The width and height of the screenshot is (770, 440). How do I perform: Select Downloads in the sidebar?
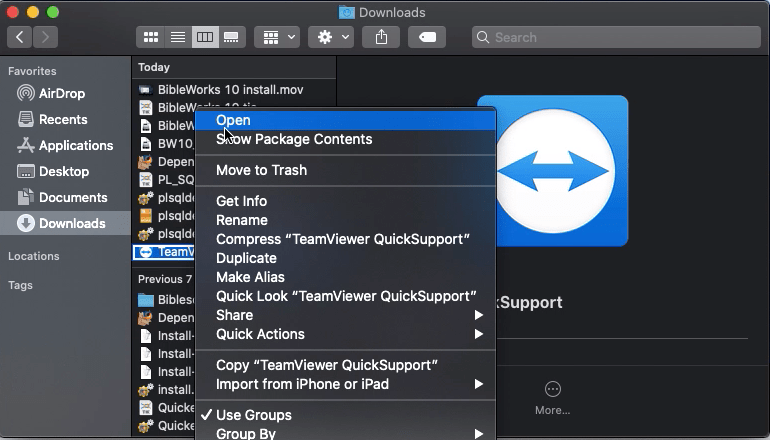[65, 223]
